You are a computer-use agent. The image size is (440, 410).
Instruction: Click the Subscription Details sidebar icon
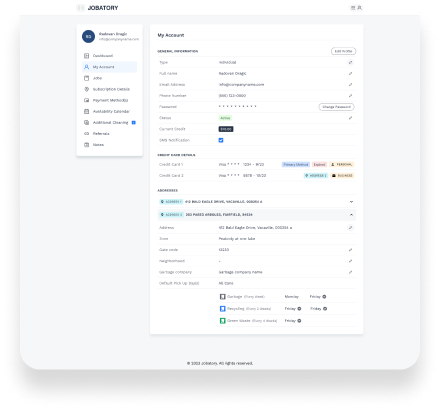(x=86, y=89)
